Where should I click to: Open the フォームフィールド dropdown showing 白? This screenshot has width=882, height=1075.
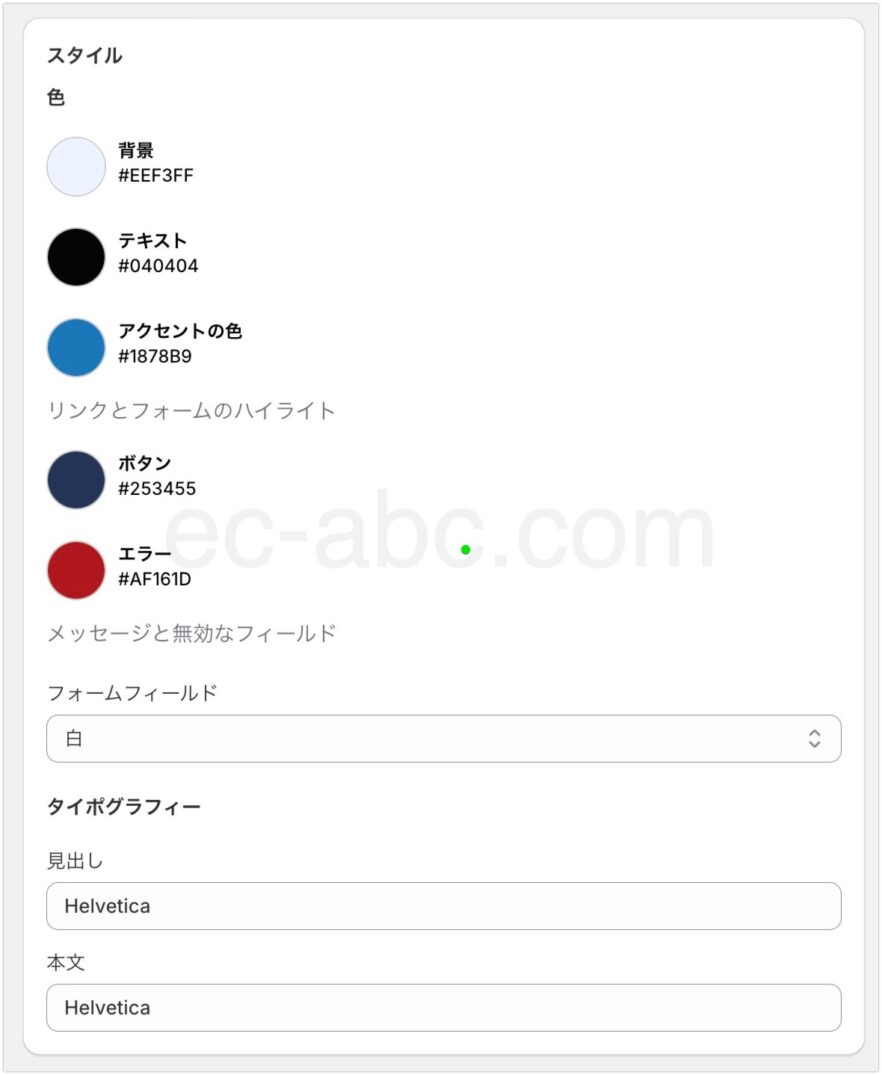(x=443, y=738)
